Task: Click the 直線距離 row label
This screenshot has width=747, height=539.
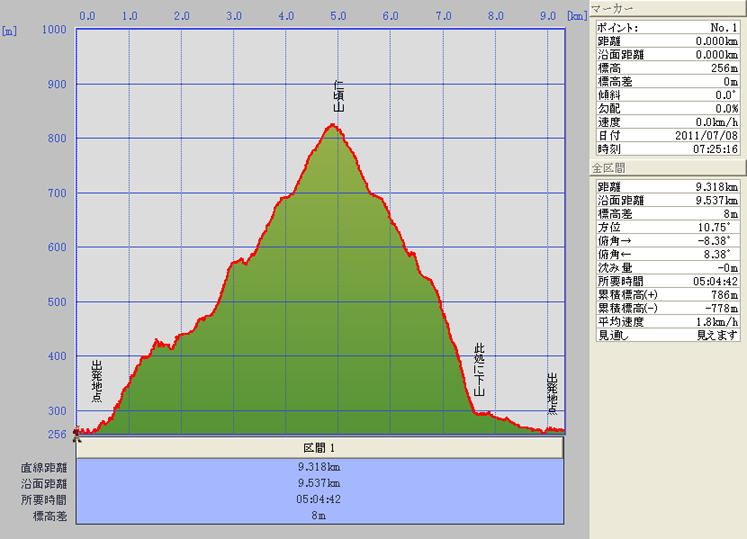Action: click(44, 468)
